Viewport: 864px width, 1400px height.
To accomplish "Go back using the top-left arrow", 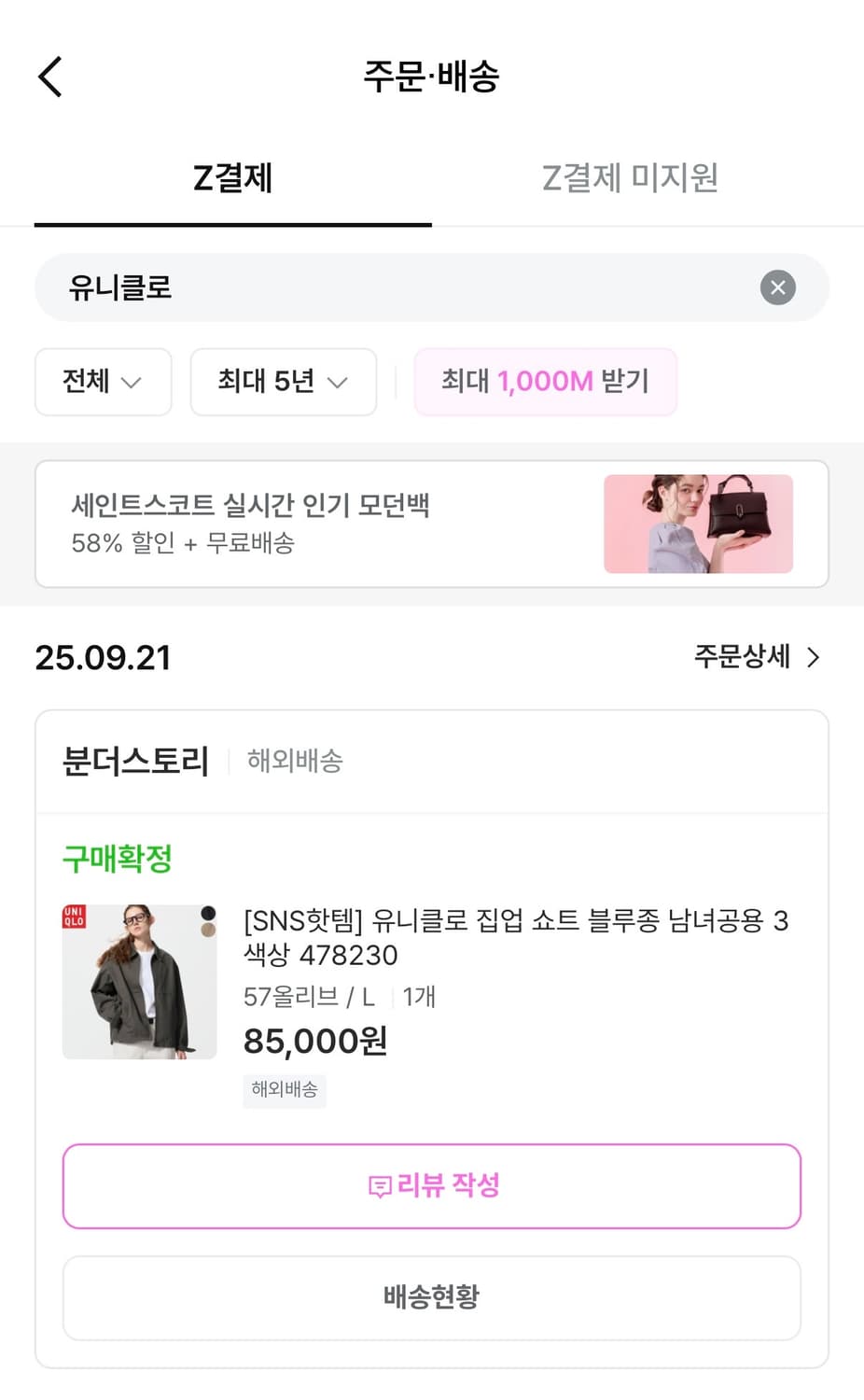I will coord(50,77).
